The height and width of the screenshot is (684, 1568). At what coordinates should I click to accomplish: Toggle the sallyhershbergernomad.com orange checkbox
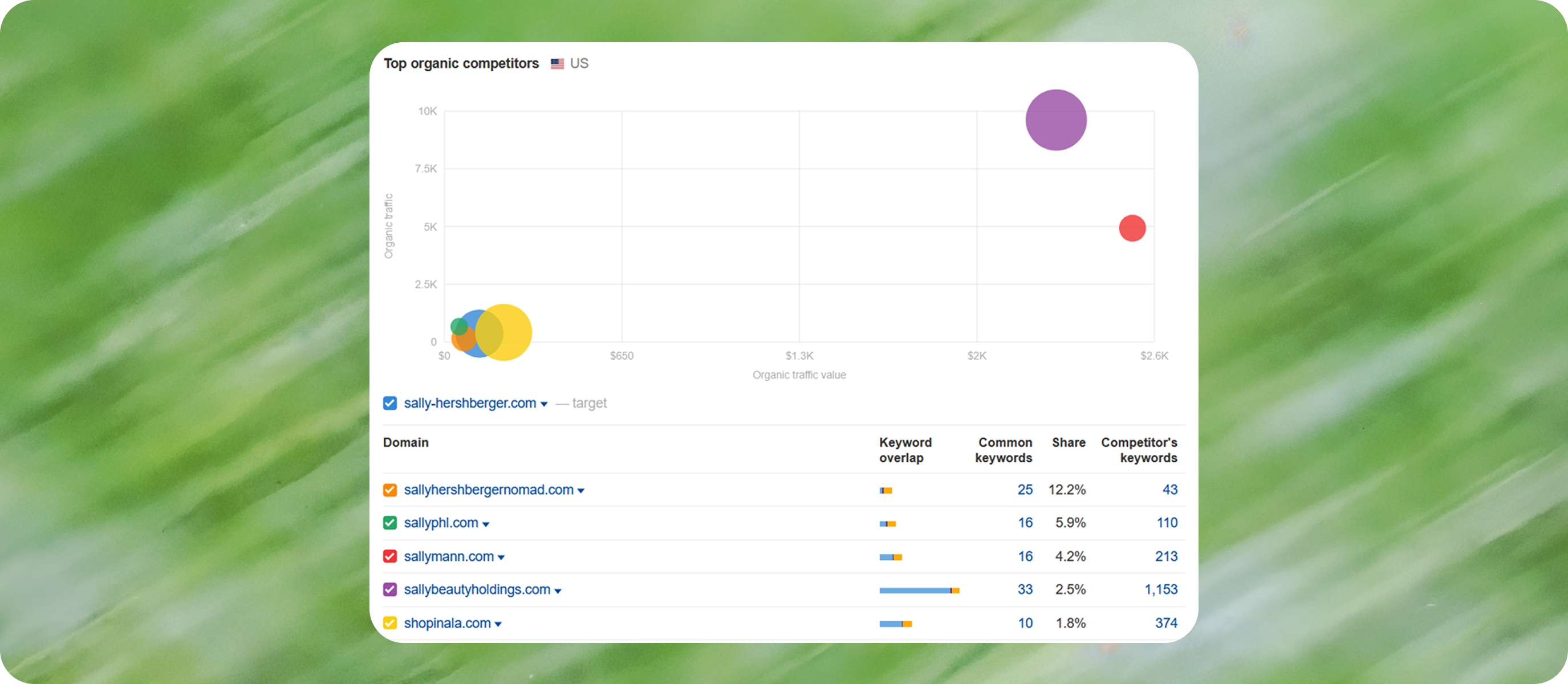(390, 490)
